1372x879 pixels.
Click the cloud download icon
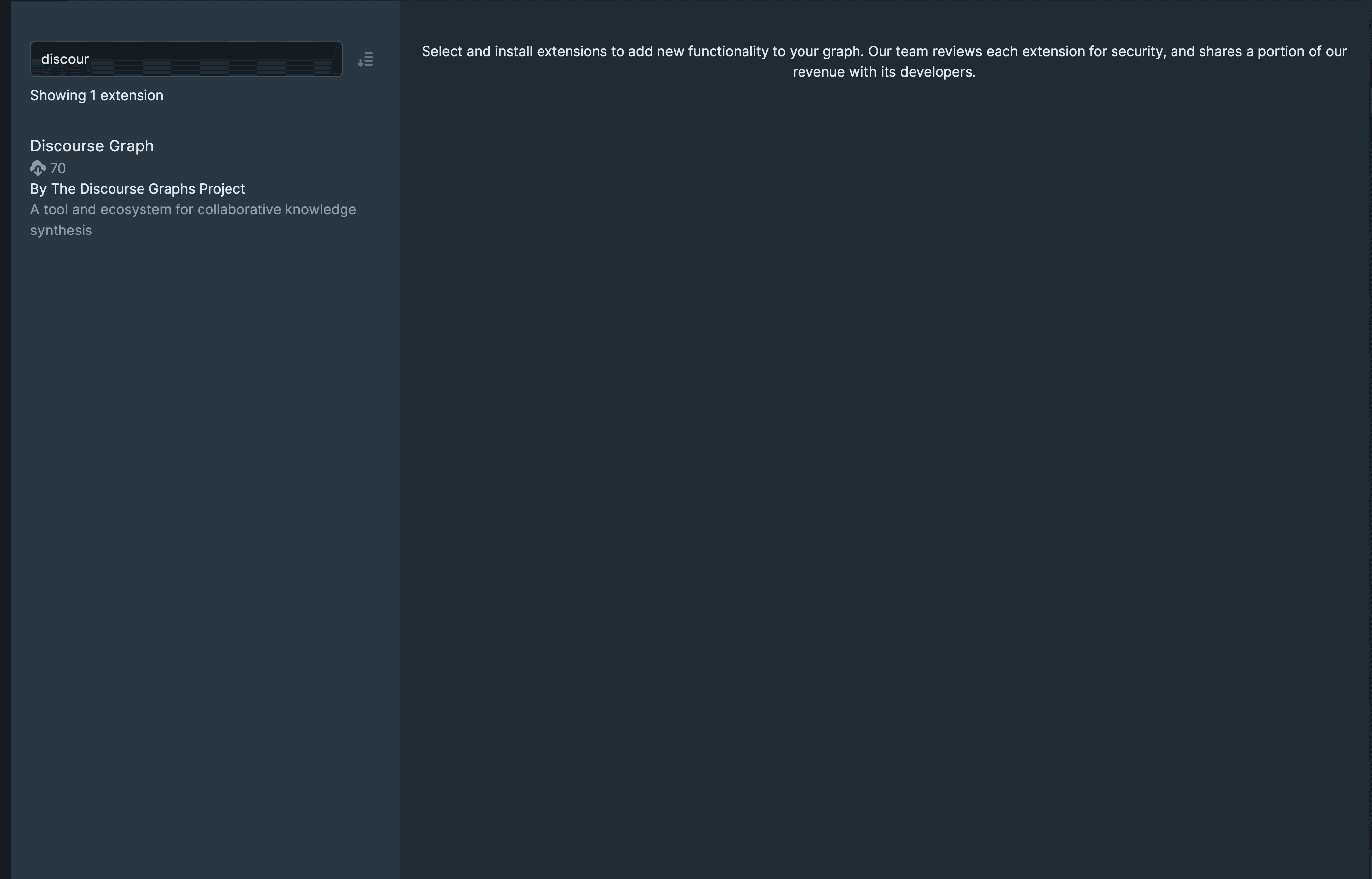(x=38, y=169)
